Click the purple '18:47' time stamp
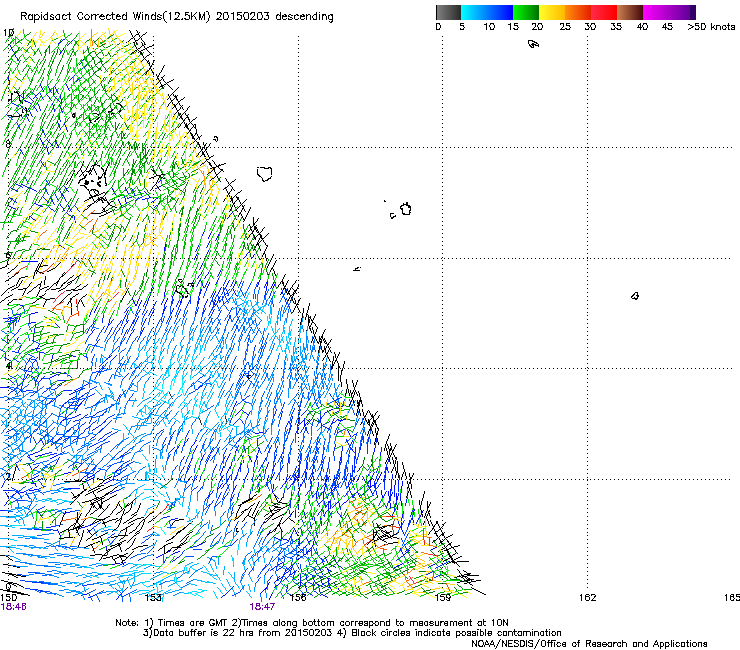The width and height of the screenshot is (740, 650). click(x=262, y=607)
